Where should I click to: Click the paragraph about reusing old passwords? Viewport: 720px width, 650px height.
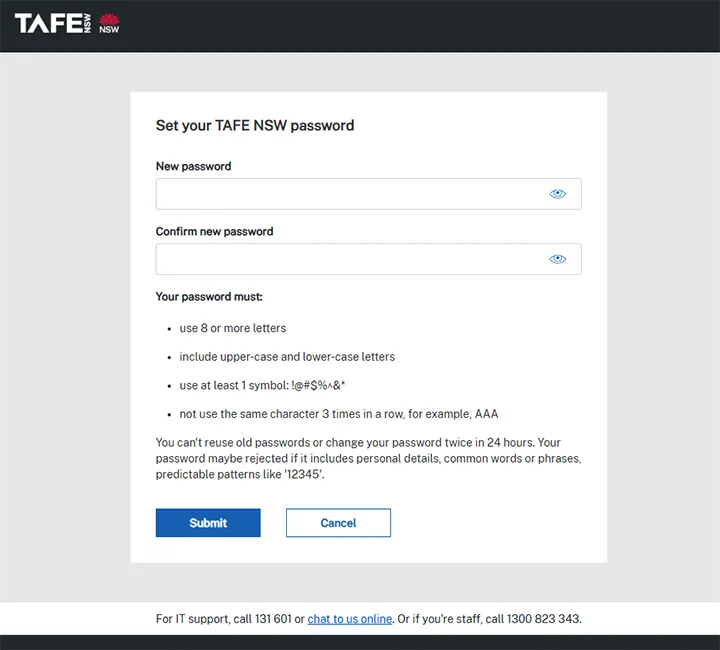[x=369, y=459]
